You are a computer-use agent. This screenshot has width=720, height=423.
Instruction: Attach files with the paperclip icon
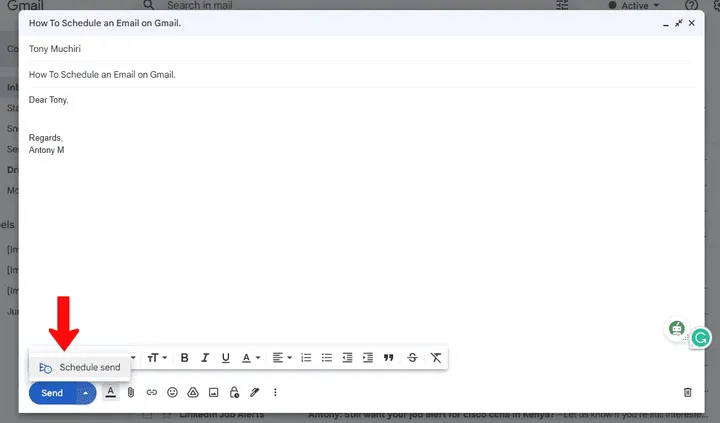(130, 393)
